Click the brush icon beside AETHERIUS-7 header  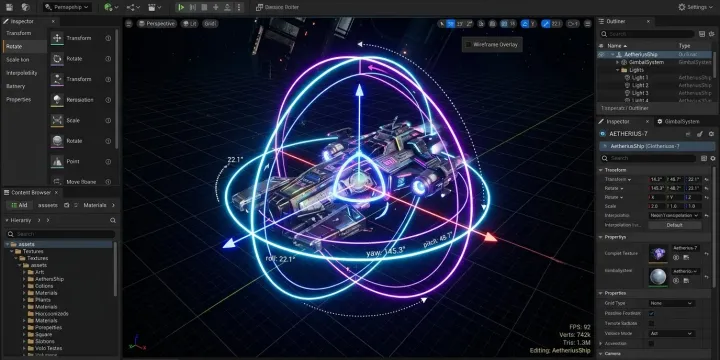pyautogui.click(x=699, y=134)
